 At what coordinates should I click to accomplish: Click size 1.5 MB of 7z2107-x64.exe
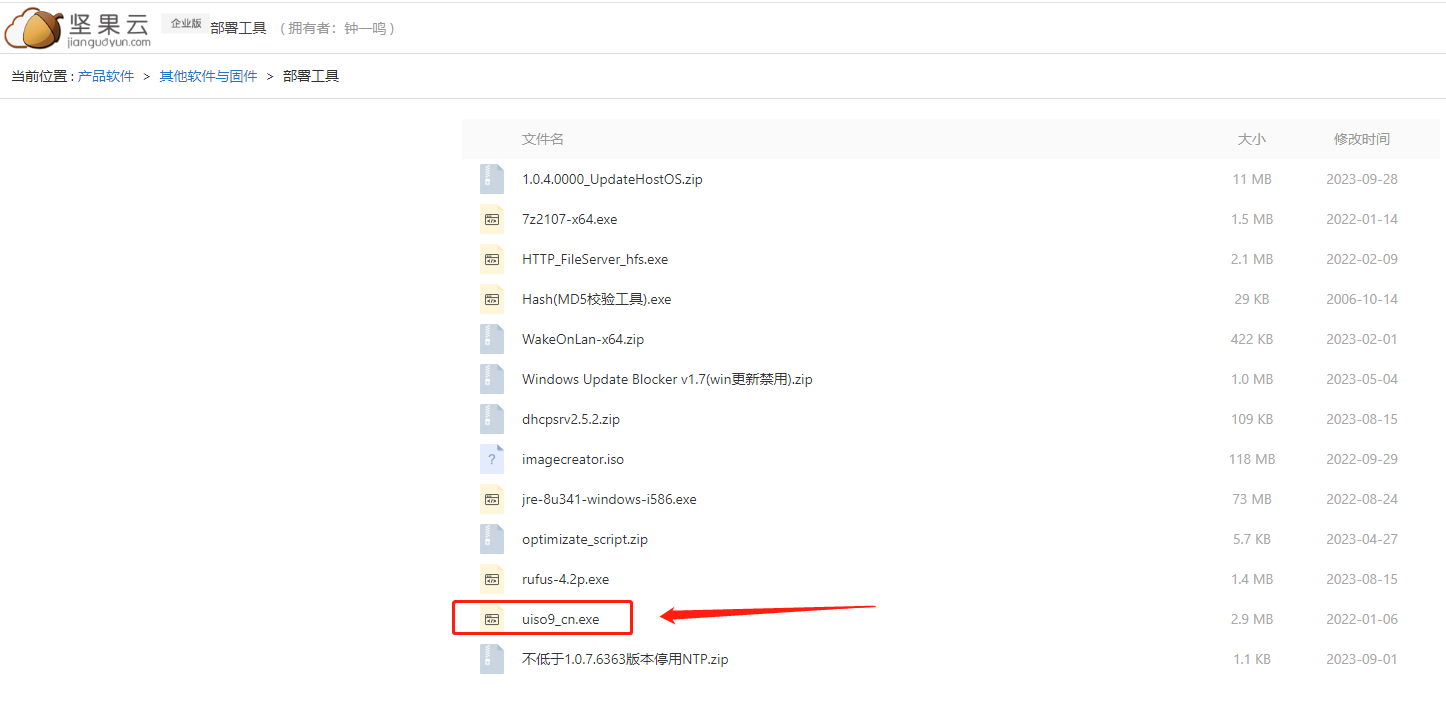tap(1252, 219)
